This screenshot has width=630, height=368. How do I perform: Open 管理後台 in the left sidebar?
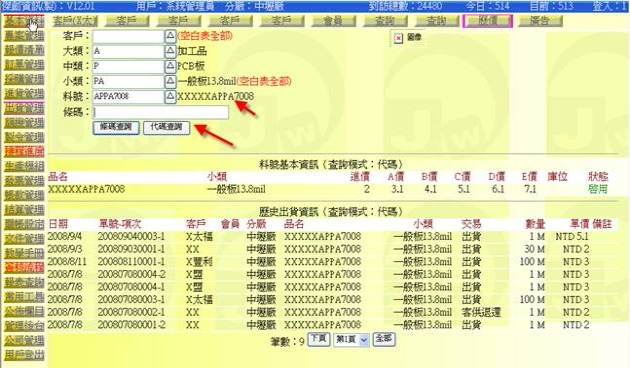pyautogui.click(x=24, y=326)
